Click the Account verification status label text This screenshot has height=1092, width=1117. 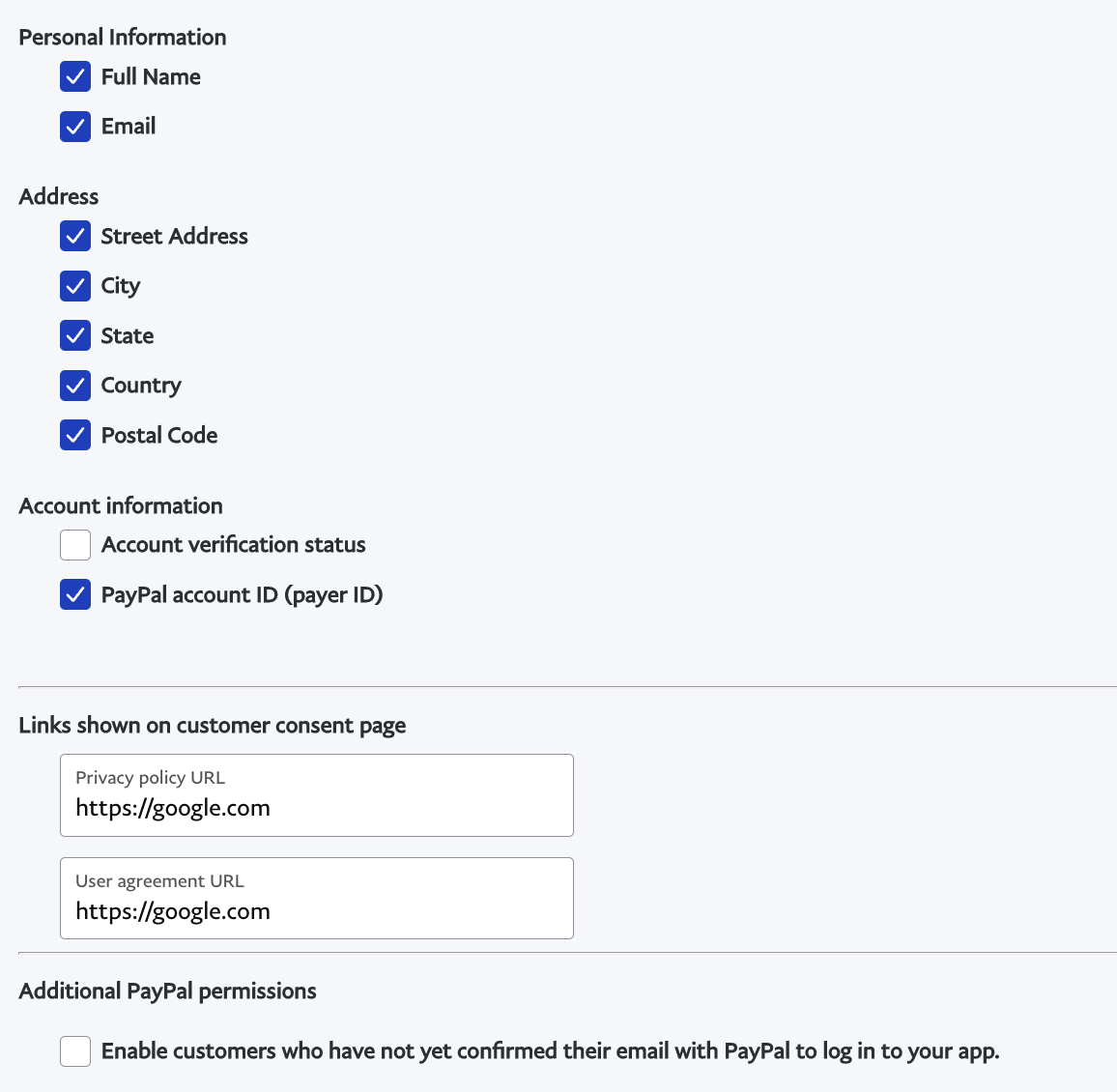click(x=233, y=544)
